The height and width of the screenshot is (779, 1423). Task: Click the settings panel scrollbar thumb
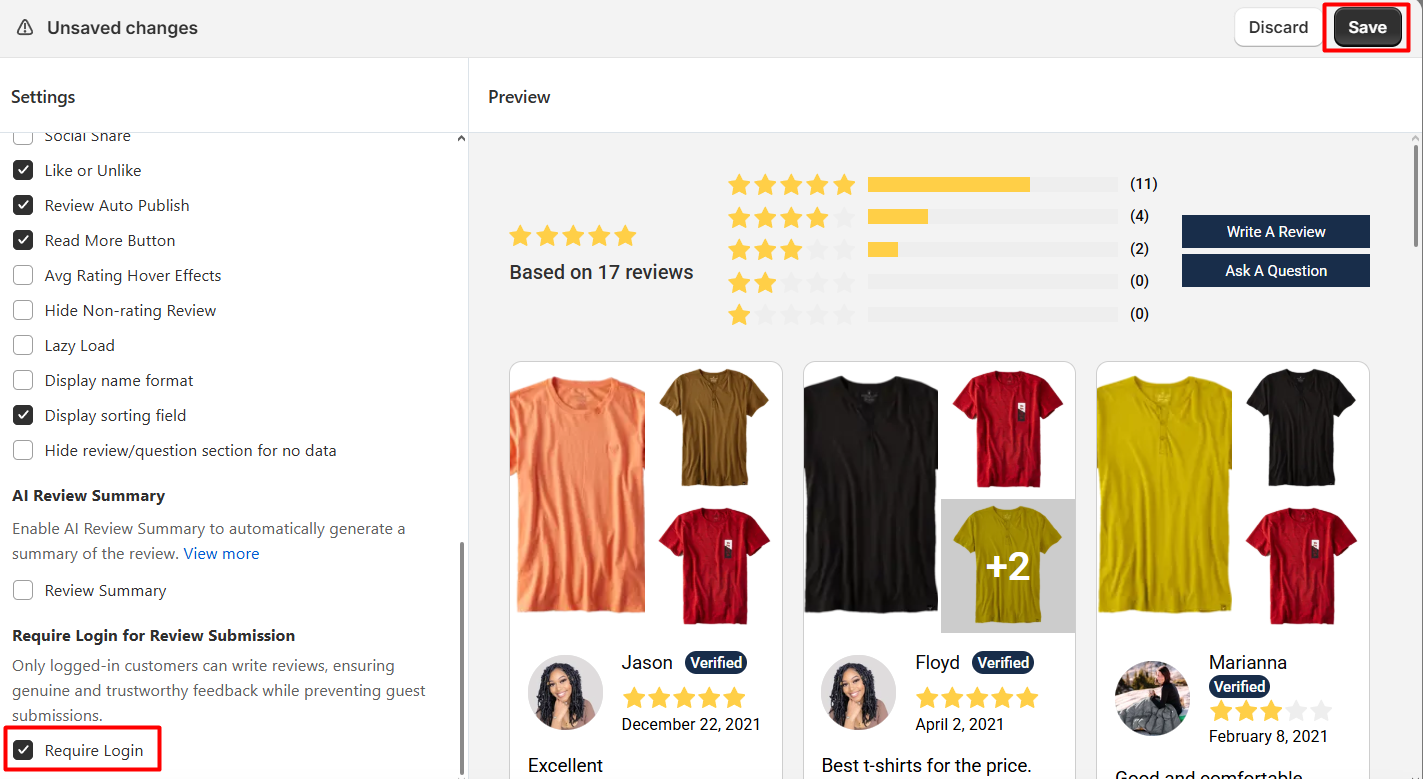click(x=461, y=657)
